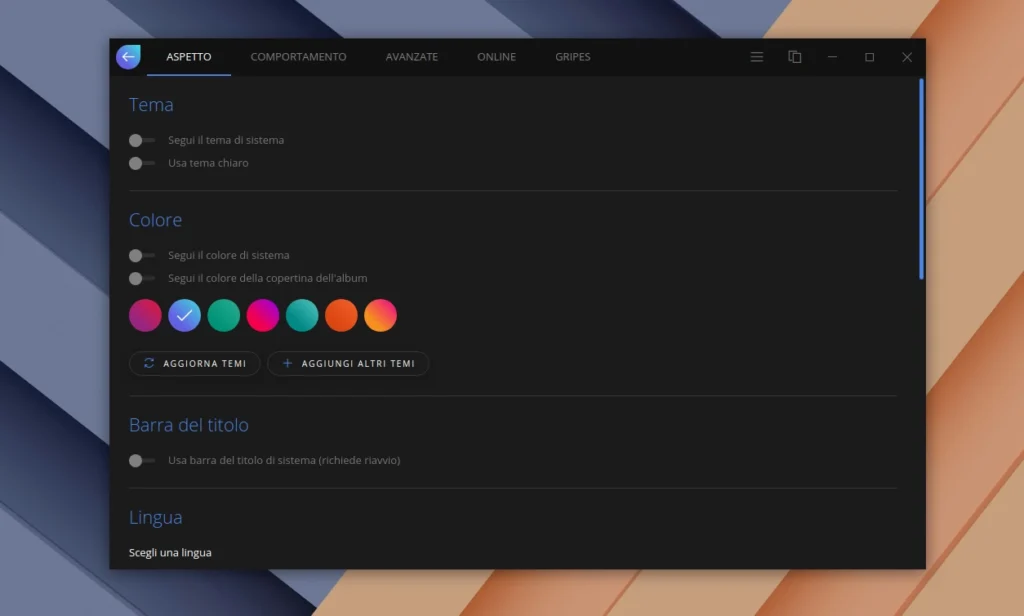Close the window with X icon
This screenshot has width=1024, height=616.
click(x=907, y=57)
